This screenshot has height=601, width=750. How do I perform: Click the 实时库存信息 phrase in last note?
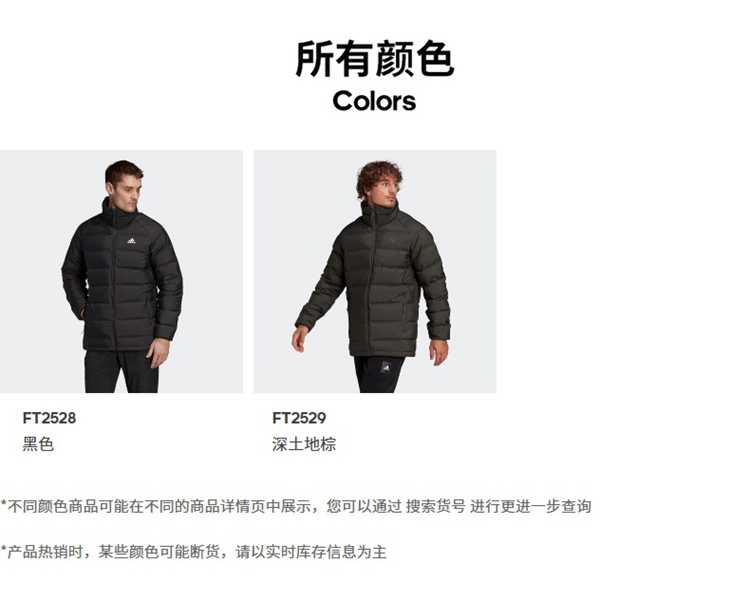311,552
